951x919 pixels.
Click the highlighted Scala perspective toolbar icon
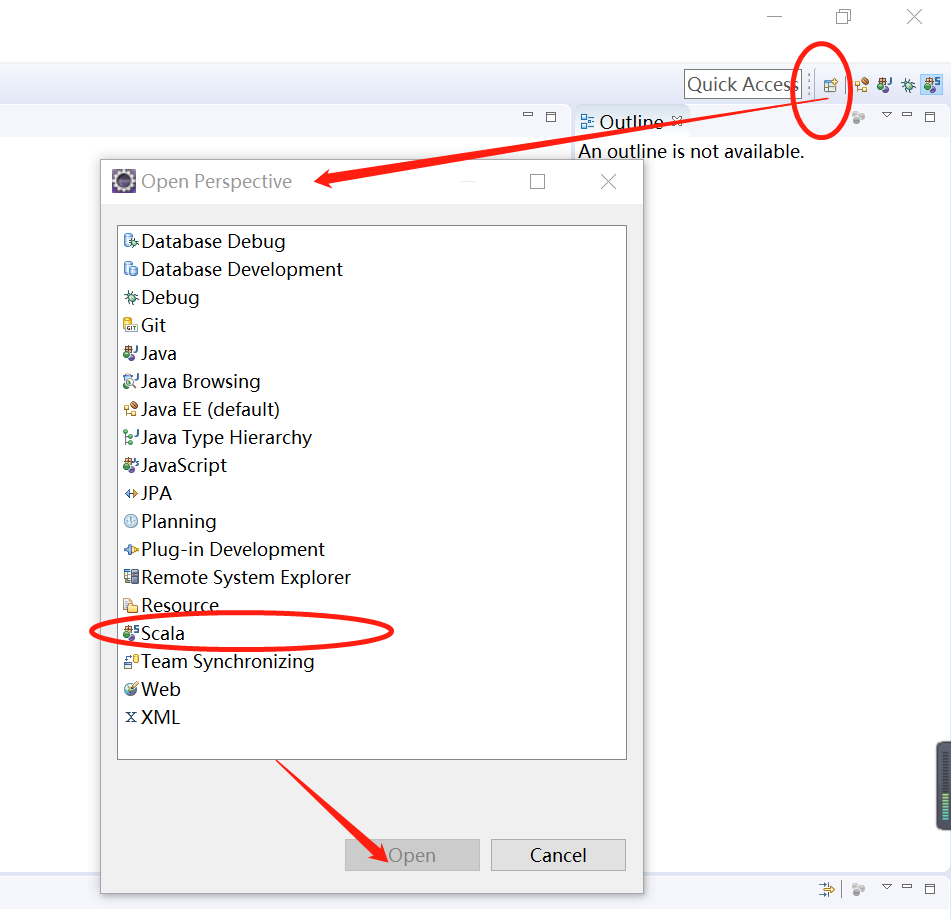932,84
